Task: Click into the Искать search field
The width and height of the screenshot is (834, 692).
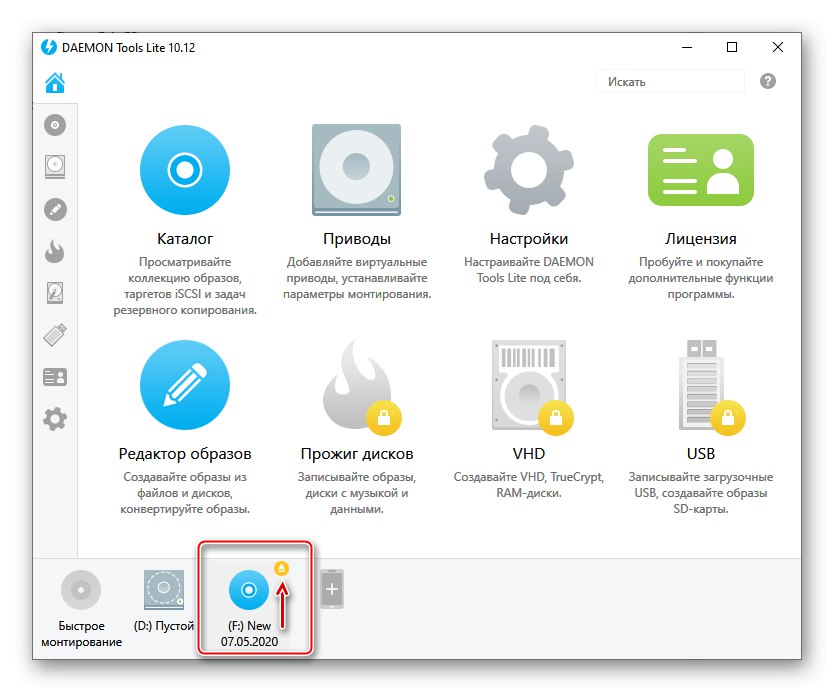Action: pyautogui.click(x=670, y=81)
